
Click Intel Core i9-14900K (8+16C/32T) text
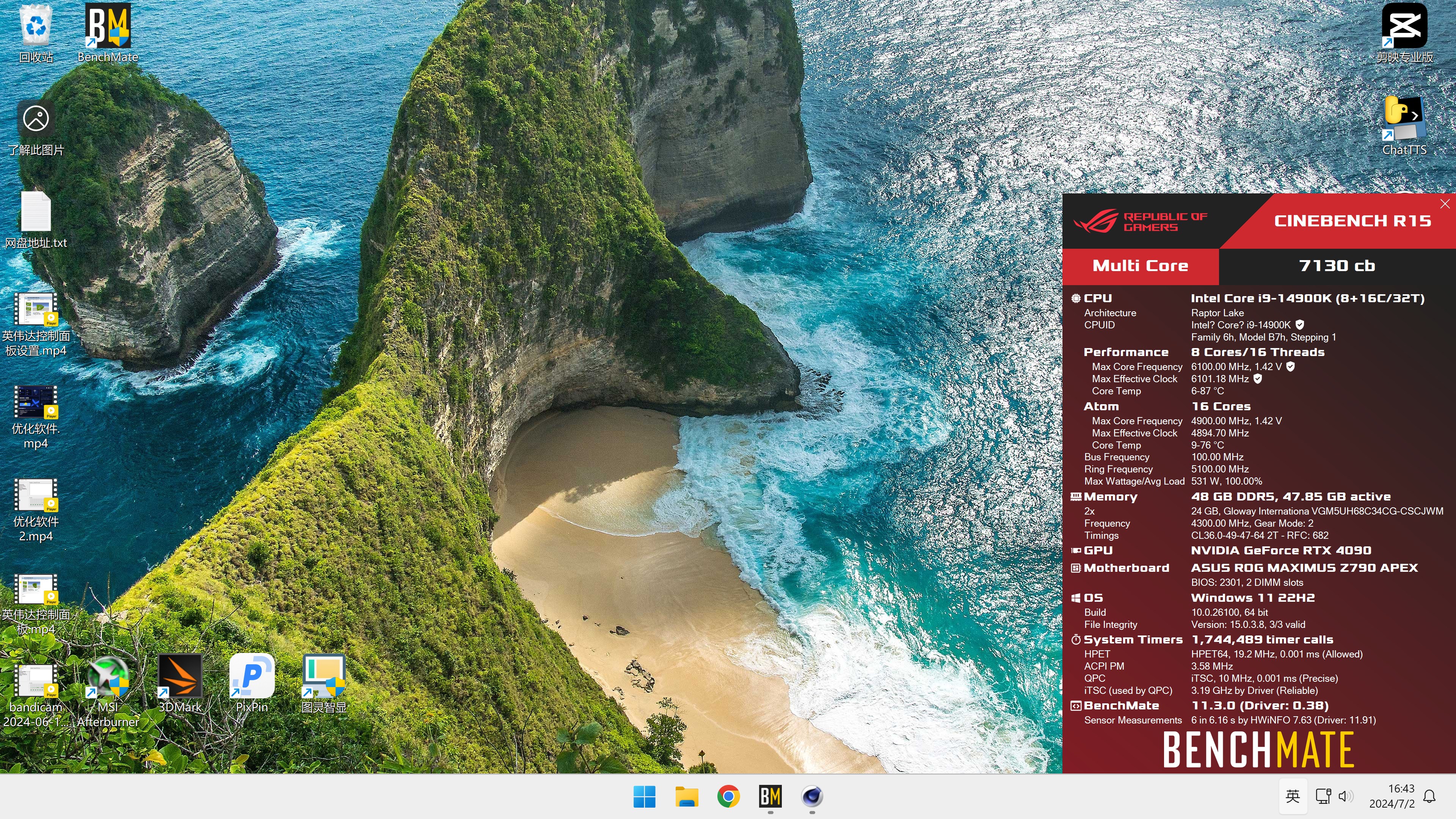point(1307,298)
